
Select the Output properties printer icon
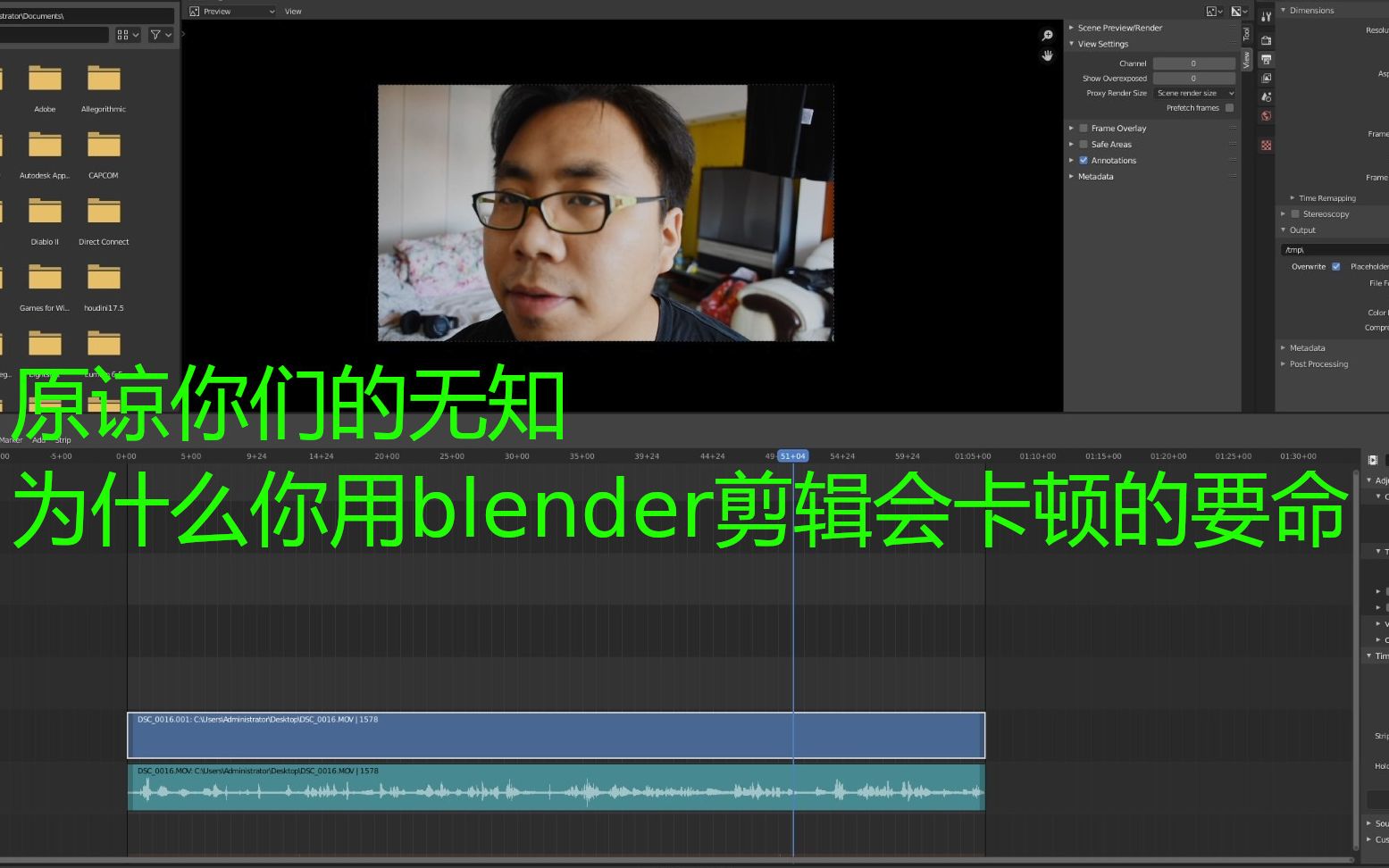[x=1266, y=59]
